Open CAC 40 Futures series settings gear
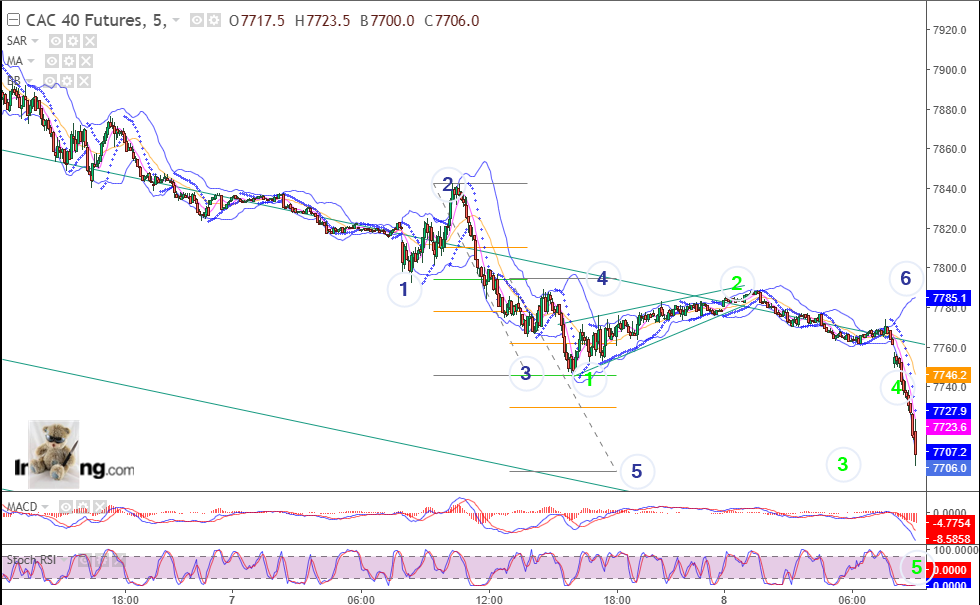980x605 pixels. (214, 21)
